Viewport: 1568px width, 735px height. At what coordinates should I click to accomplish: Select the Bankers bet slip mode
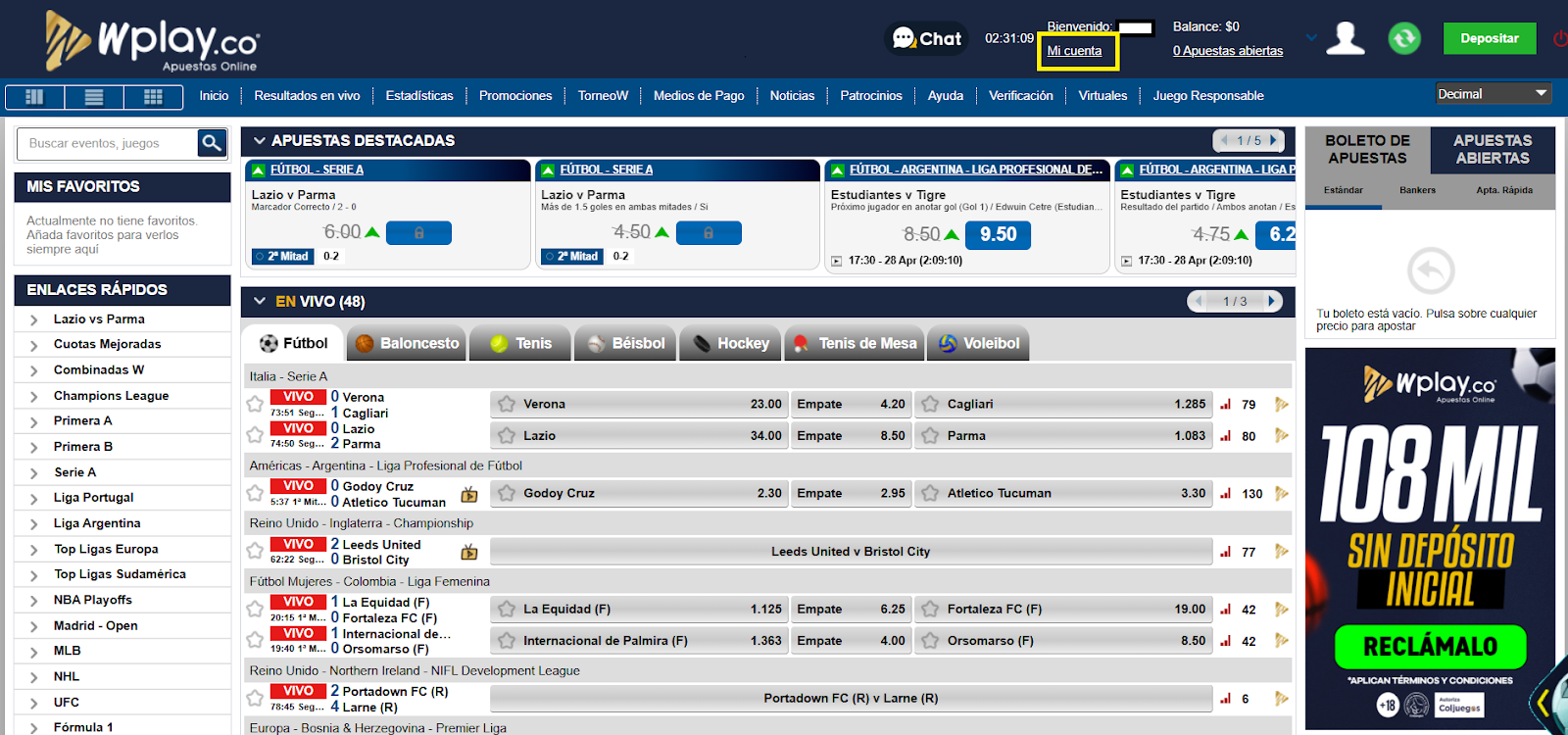coord(1417,190)
